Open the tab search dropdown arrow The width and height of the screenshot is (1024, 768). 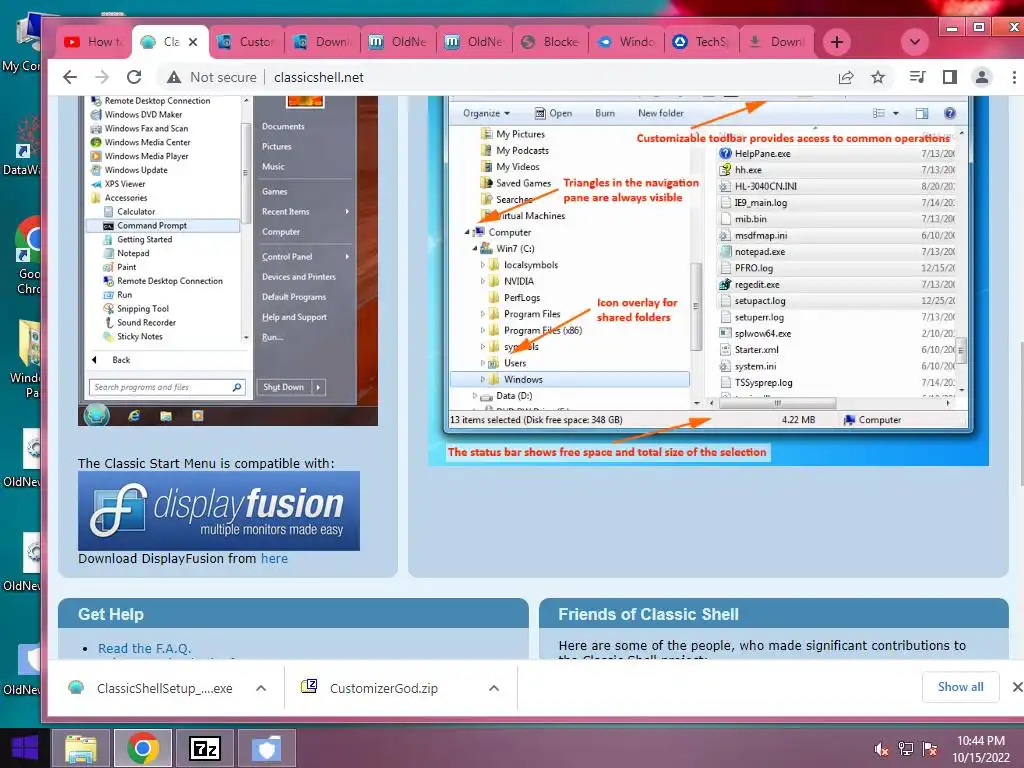915,42
